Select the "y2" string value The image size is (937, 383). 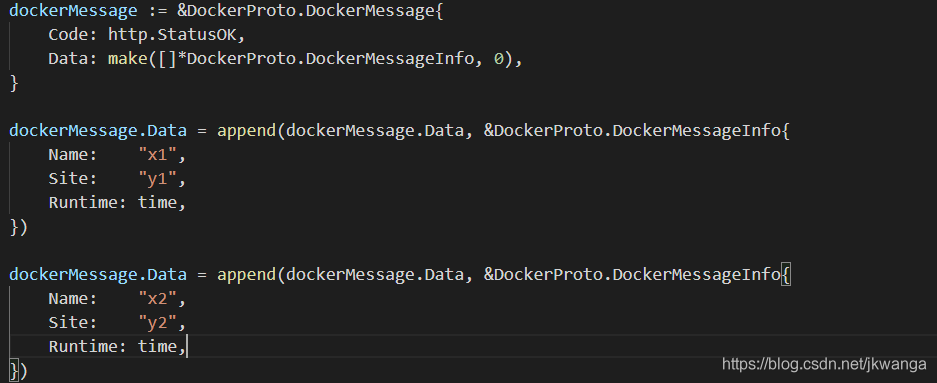158,323
